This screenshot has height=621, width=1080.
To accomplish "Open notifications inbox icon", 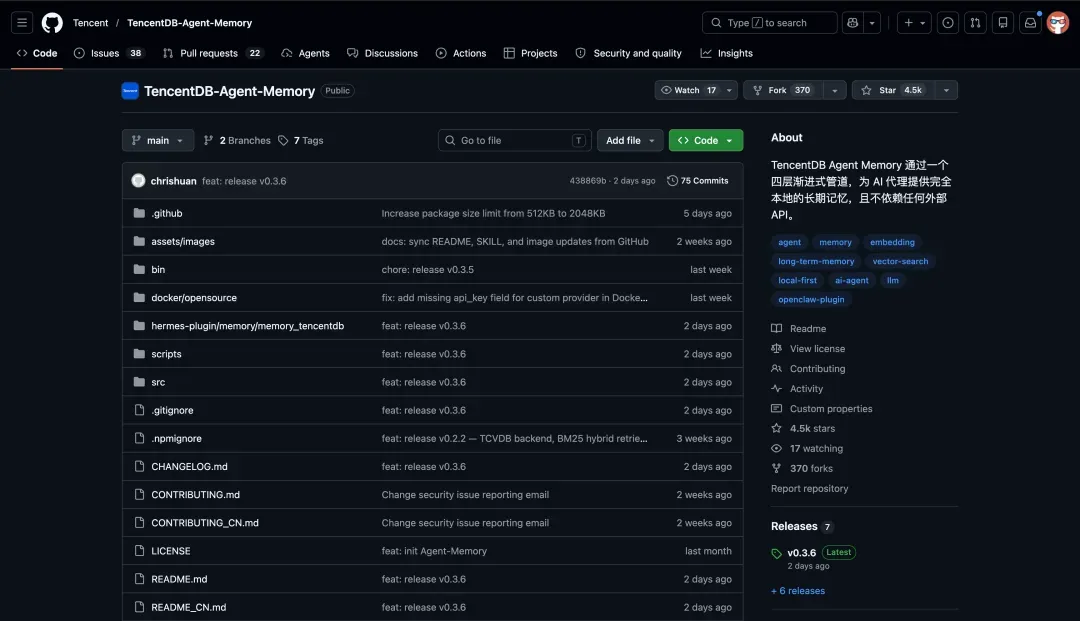I will [1030, 23].
